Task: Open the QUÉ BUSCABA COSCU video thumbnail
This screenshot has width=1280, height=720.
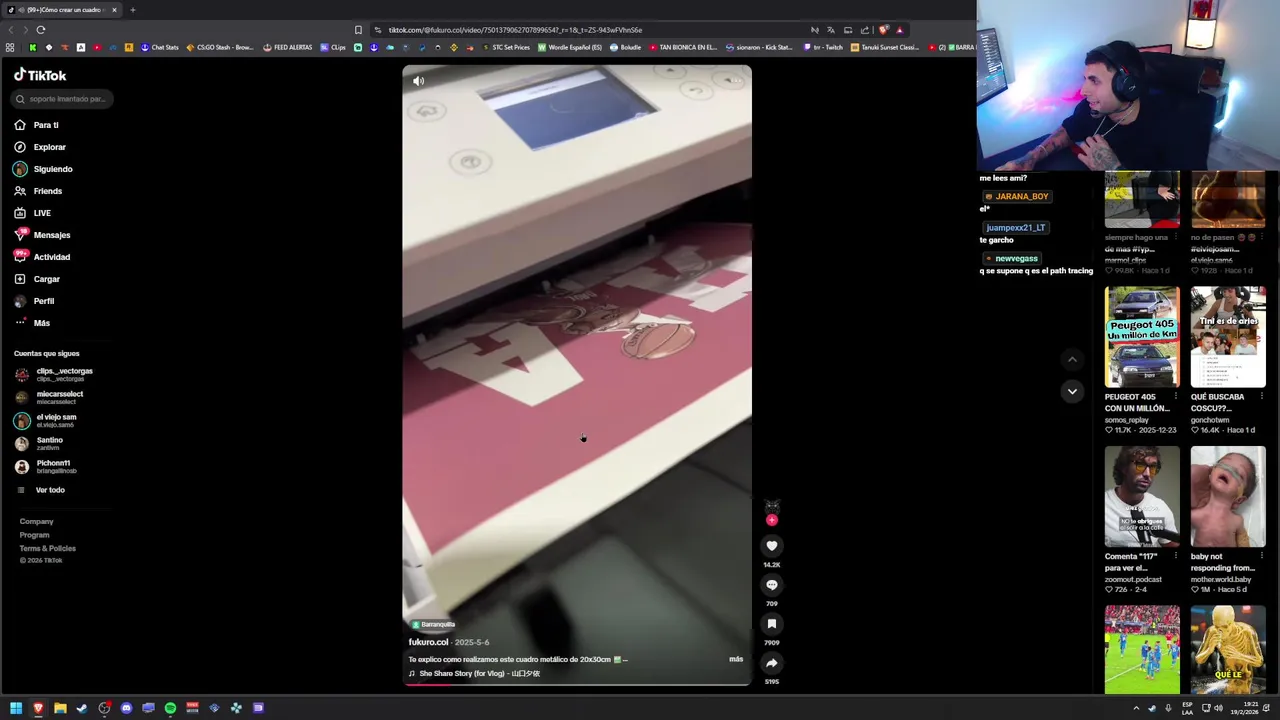Action: pyautogui.click(x=1228, y=337)
